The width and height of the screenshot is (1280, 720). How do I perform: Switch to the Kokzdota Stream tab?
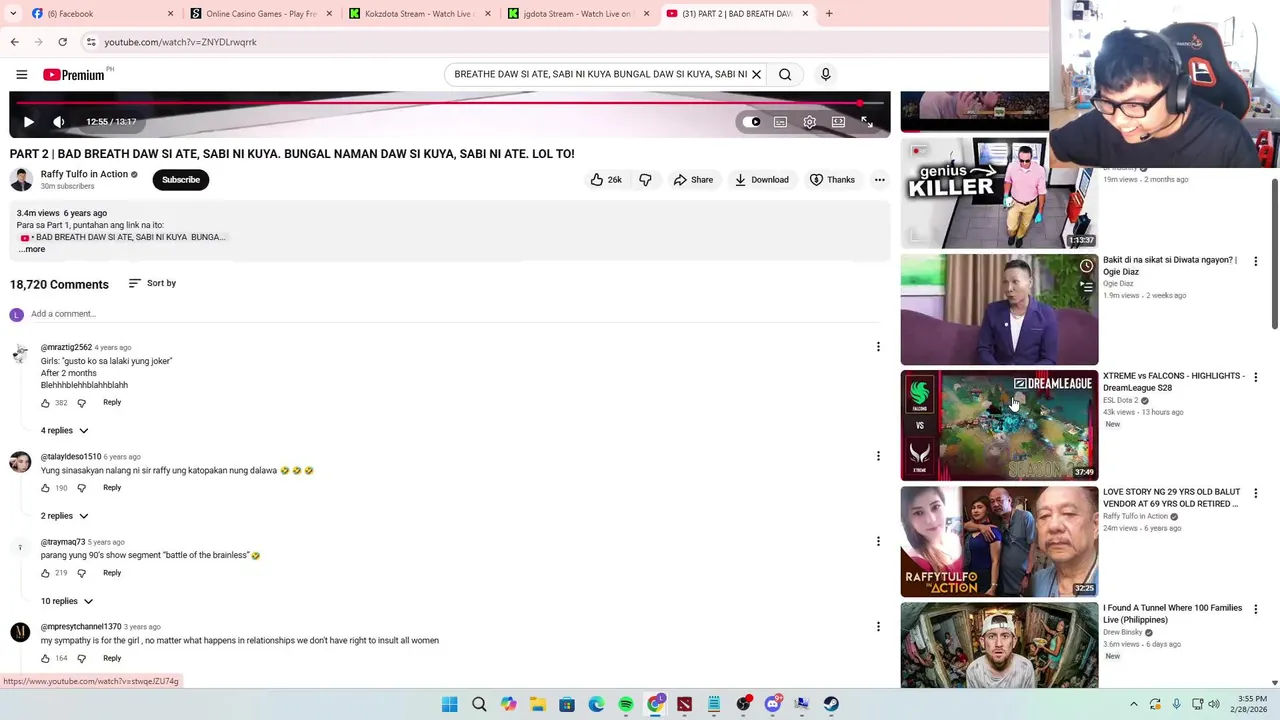pyautogui.click(x=419, y=14)
